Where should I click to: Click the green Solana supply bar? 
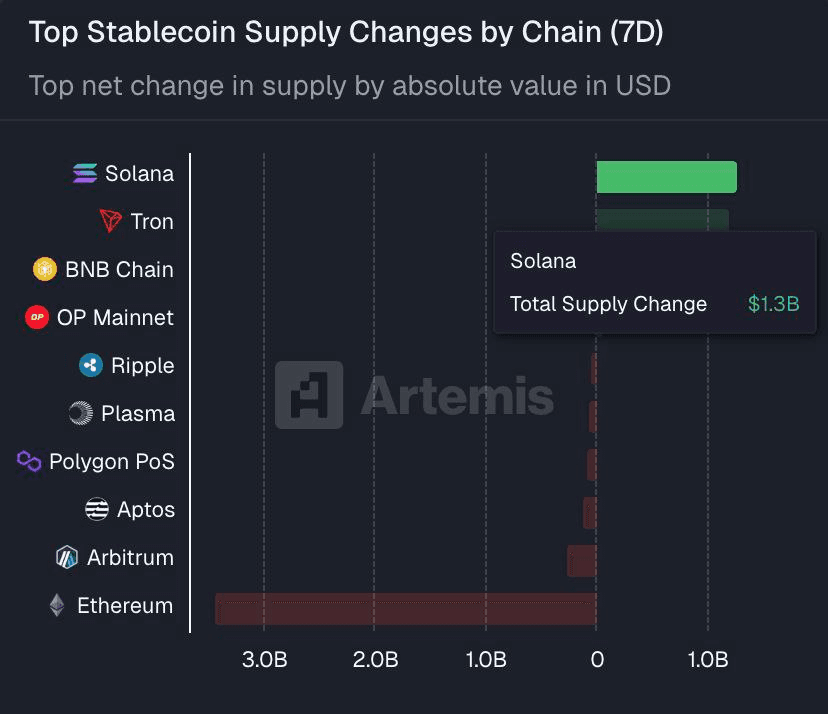pyautogui.click(x=666, y=177)
